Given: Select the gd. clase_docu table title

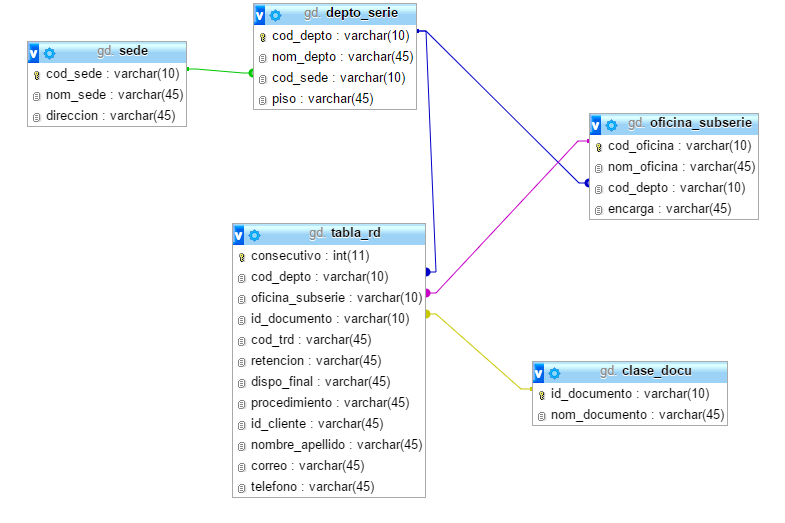Looking at the screenshot, I should [x=646, y=371].
